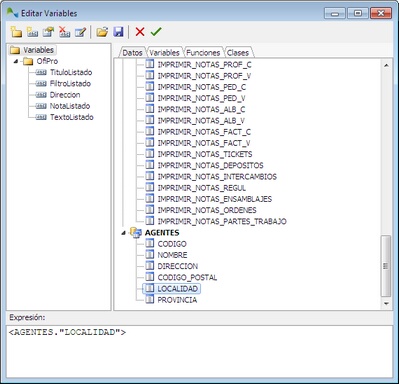Click the data tree scrollbar up arrow
Image resolution: width=399 pixels, height=384 pixels.
(x=386, y=65)
